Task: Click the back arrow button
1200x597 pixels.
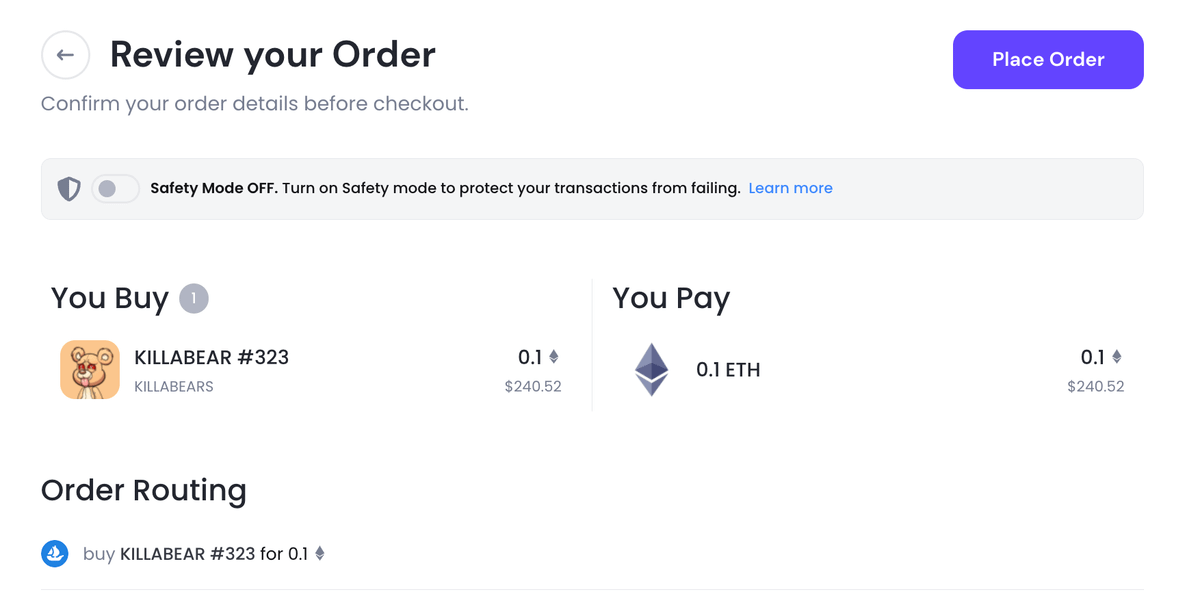Action: (x=66, y=55)
